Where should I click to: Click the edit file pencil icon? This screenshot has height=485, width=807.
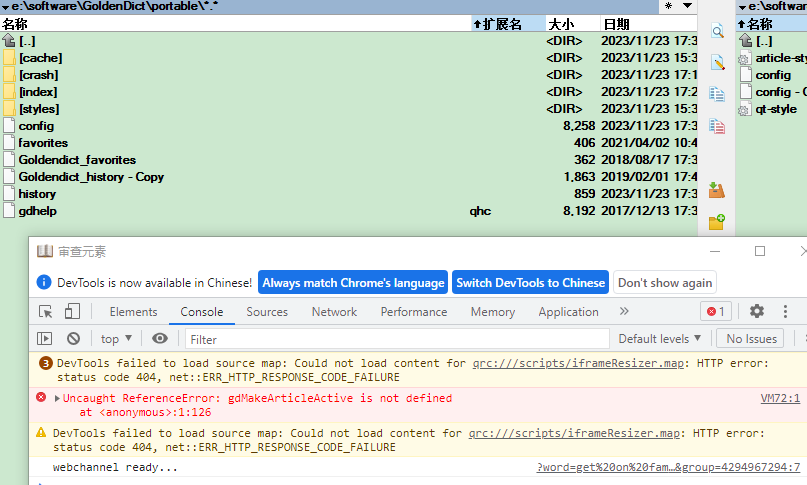[717, 62]
